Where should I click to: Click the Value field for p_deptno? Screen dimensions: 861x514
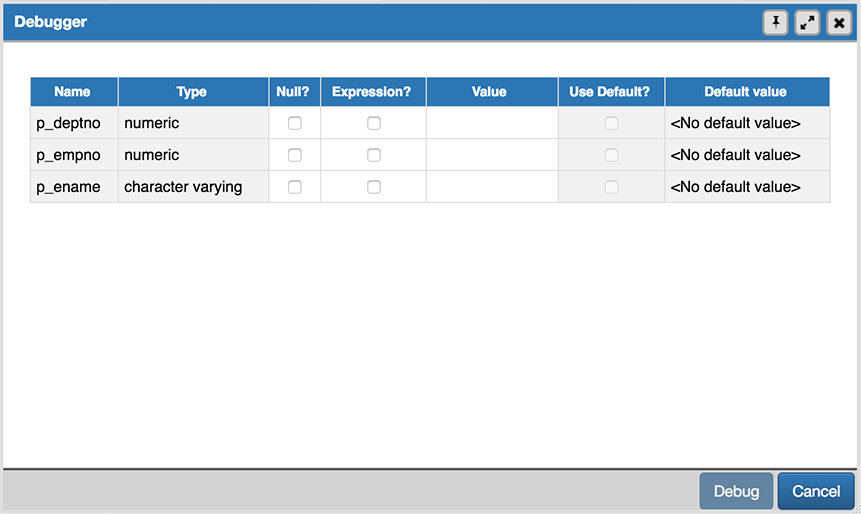click(491, 123)
